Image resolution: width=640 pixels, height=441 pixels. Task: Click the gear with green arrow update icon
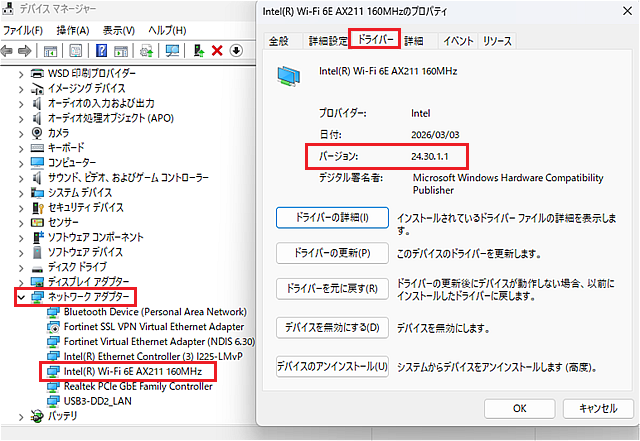pos(147,51)
